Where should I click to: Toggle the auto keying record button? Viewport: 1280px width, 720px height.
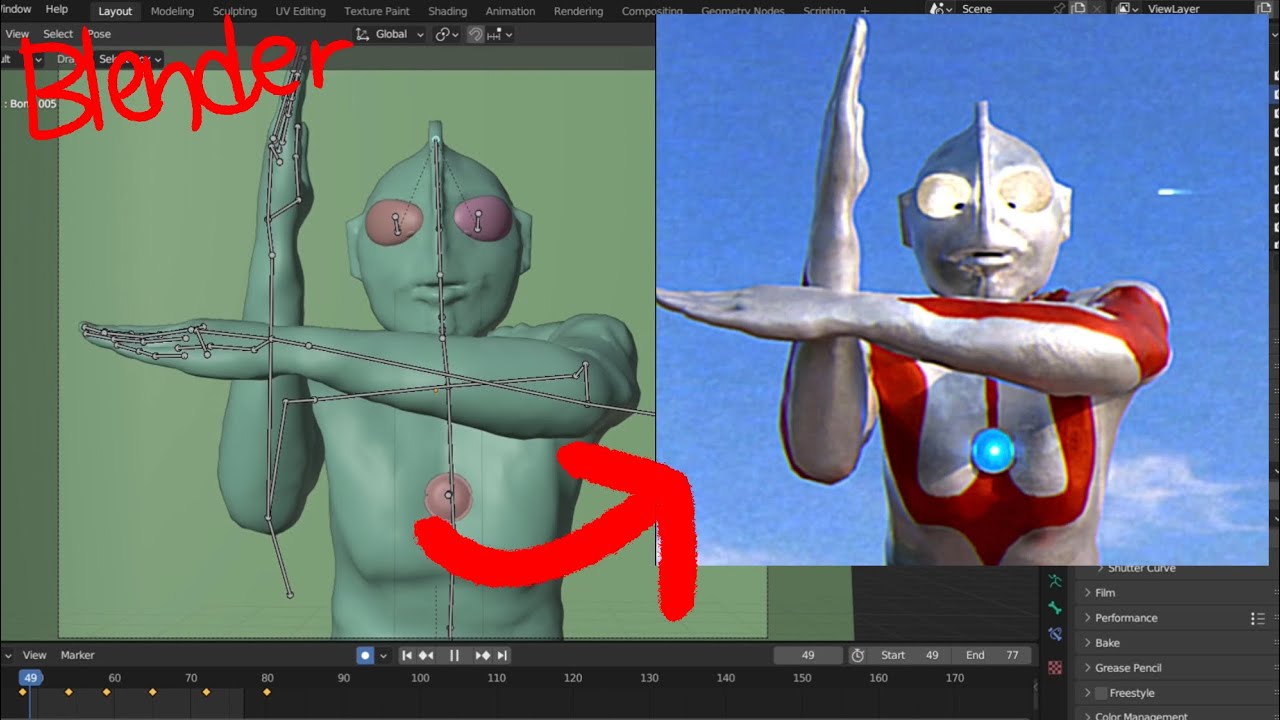(x=365, y=655)
